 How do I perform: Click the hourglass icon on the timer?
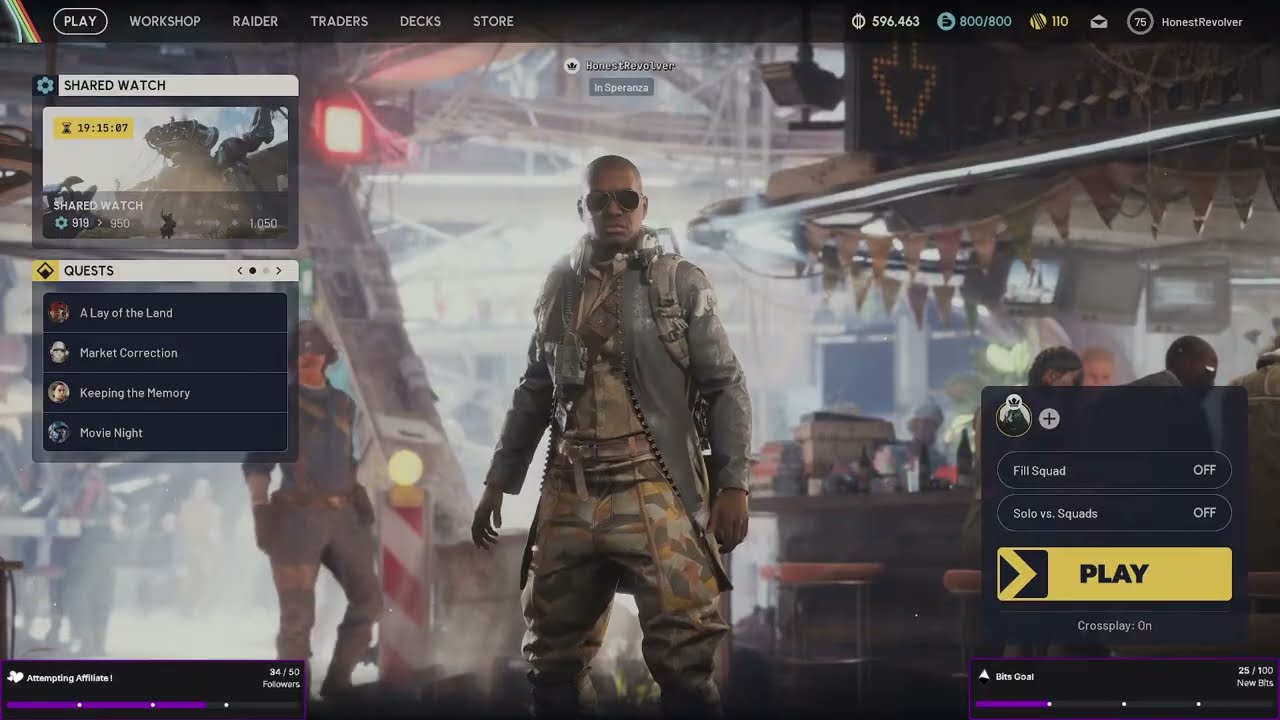pos(66,128)
